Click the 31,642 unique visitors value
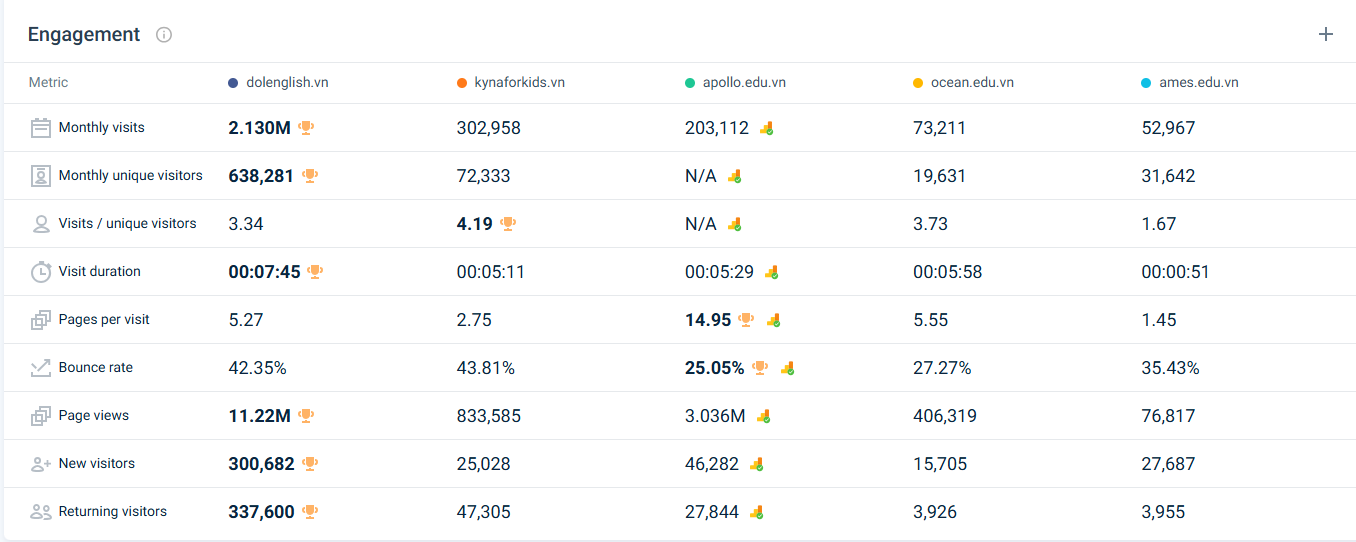This screenshot has width=1356, height=542. pyautogui.click(x=1168, y=176)
